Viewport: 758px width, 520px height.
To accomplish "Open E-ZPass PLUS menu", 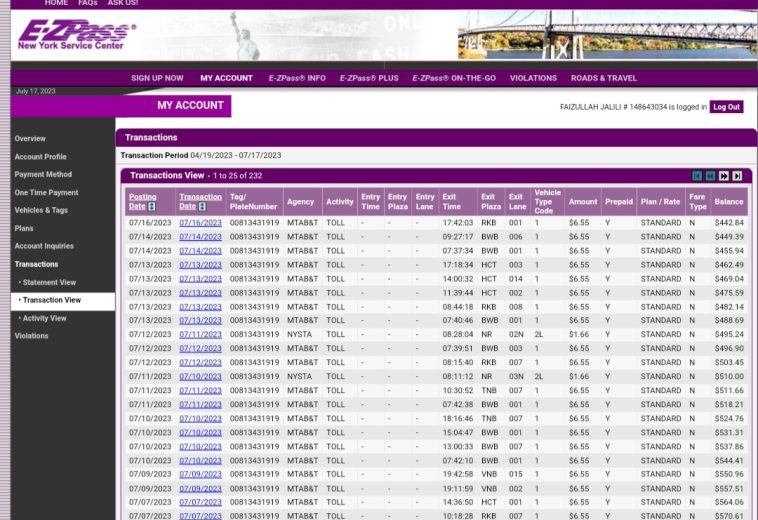I will (x=369, y=78).
